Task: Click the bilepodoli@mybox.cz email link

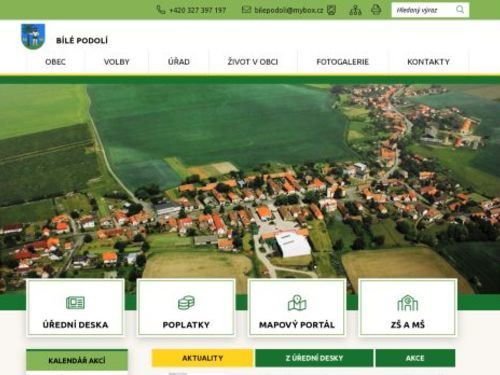Action: (289, 10)
